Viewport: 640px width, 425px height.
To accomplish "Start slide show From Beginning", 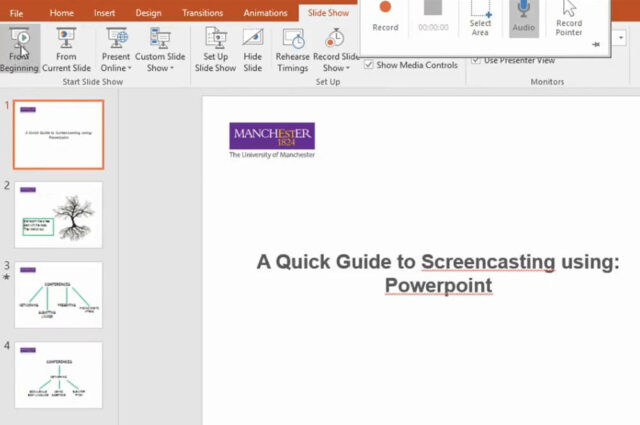I will 20,50.
